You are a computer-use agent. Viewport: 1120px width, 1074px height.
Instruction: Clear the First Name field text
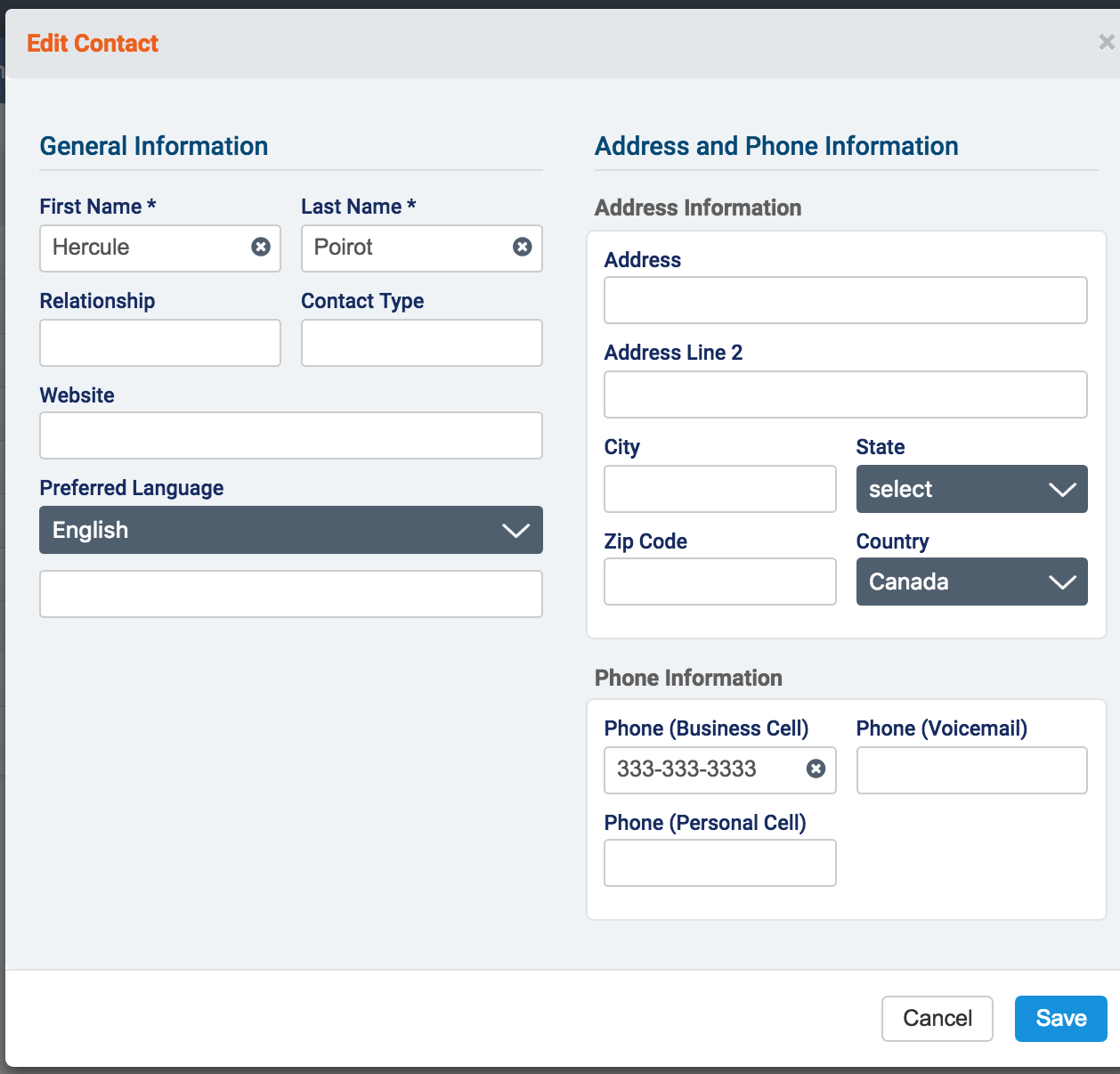click(261, 247)
